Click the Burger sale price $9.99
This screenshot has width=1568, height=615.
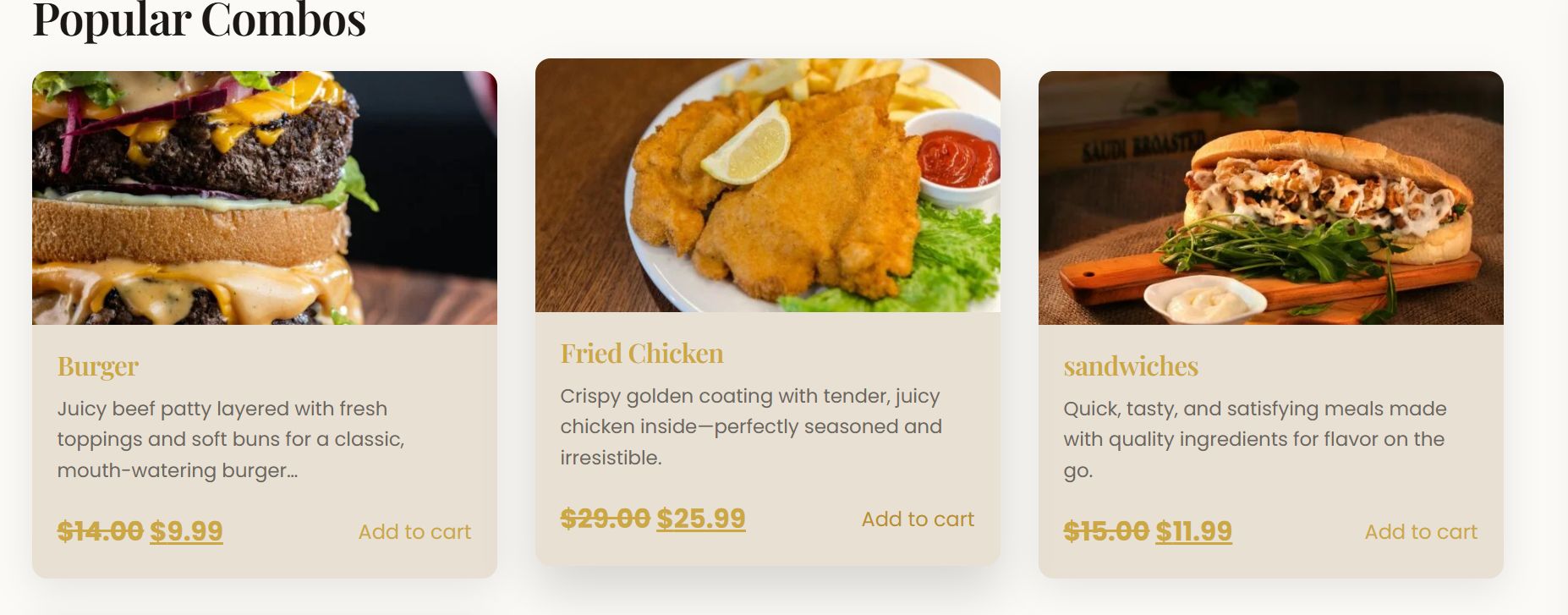187,531
